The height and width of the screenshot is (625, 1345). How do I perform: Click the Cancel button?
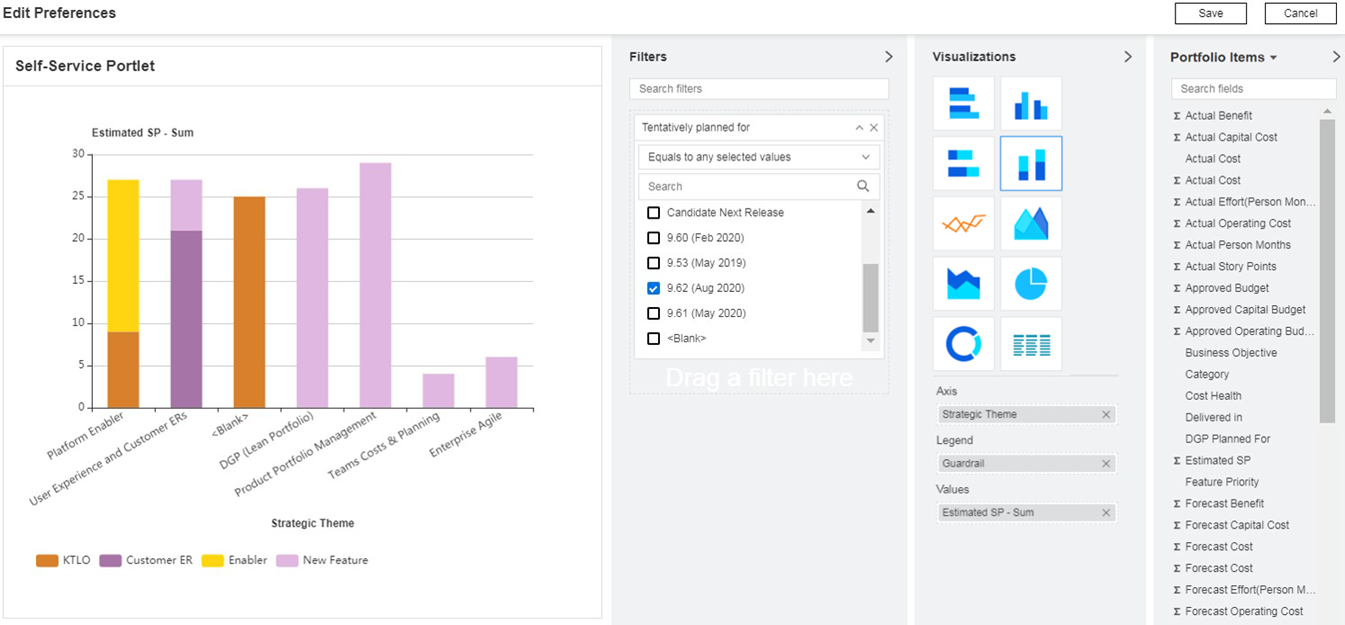(x=1300, y=13)
